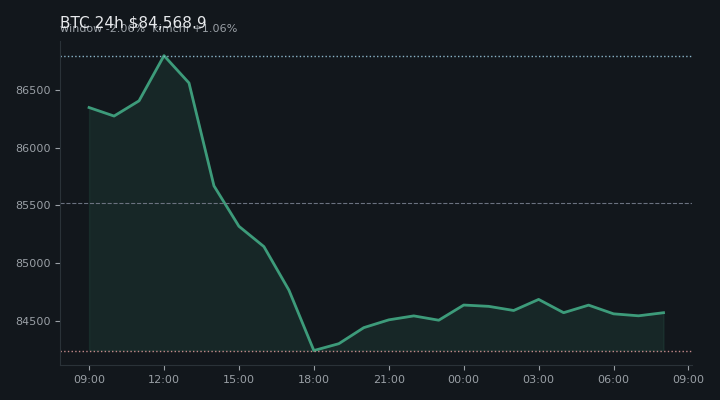The width and height of the screenshot is (720, 400).
Task: Click the 86000 y-axis label
Action: click(33, 148)
